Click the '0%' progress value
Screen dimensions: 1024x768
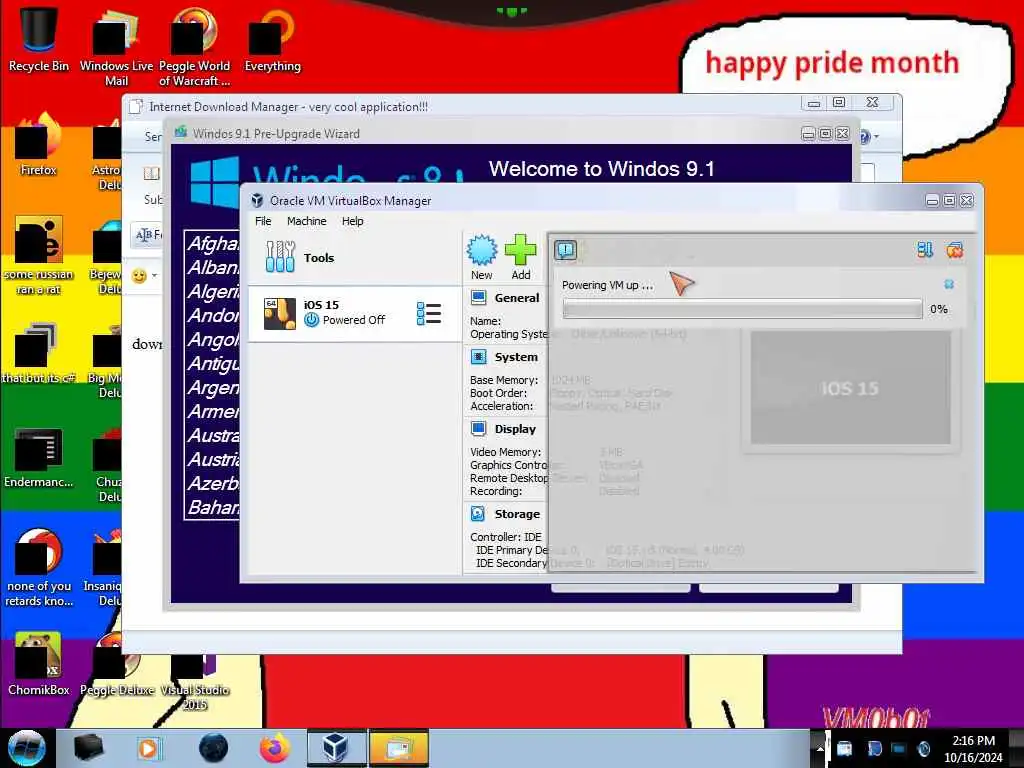(938, 309)
